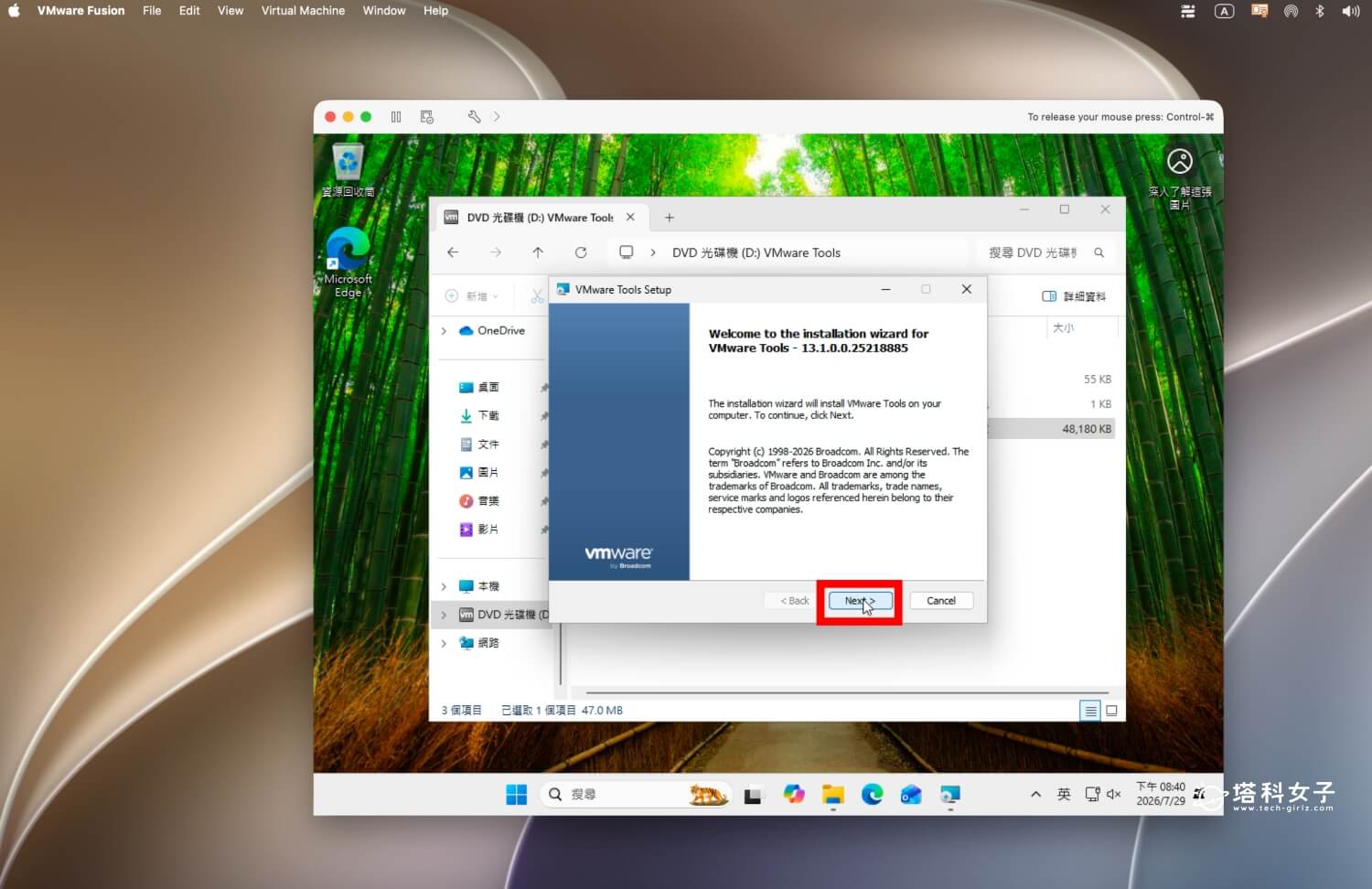
Task: Click the learn about this picture icon
Action: [x=1180, y=178]
